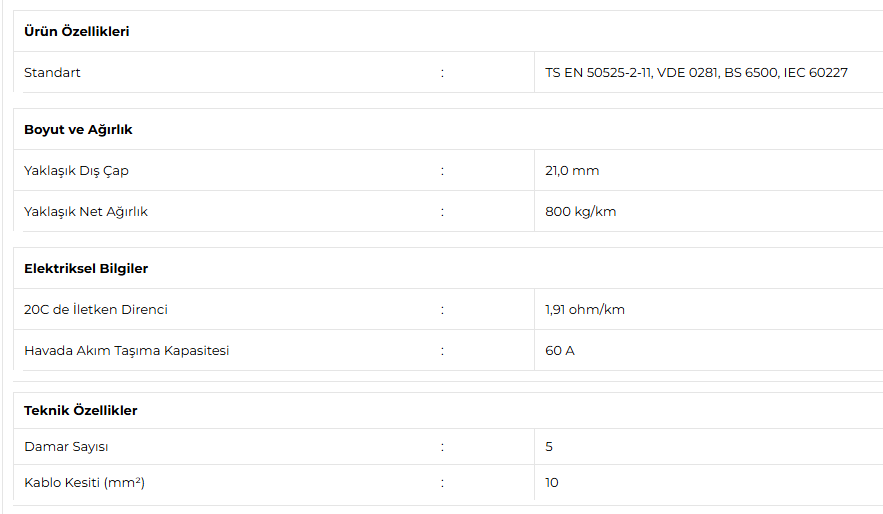Click the TS EN 50525-2-11 standards value
883x514 pixels.
[696, 73]
